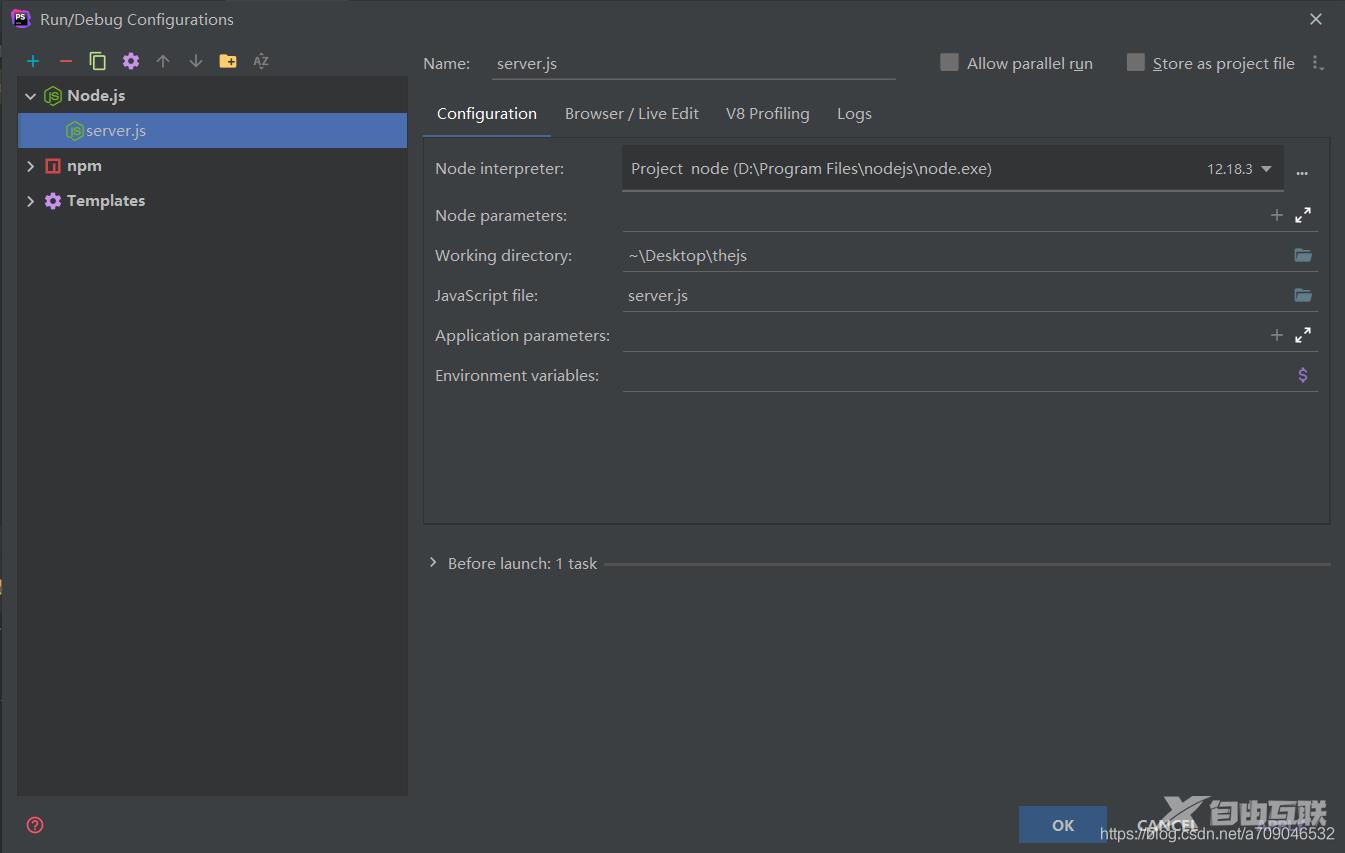Create a new folder for configurations
Viewport: 1345px width, 853px height.
(228, 61)
